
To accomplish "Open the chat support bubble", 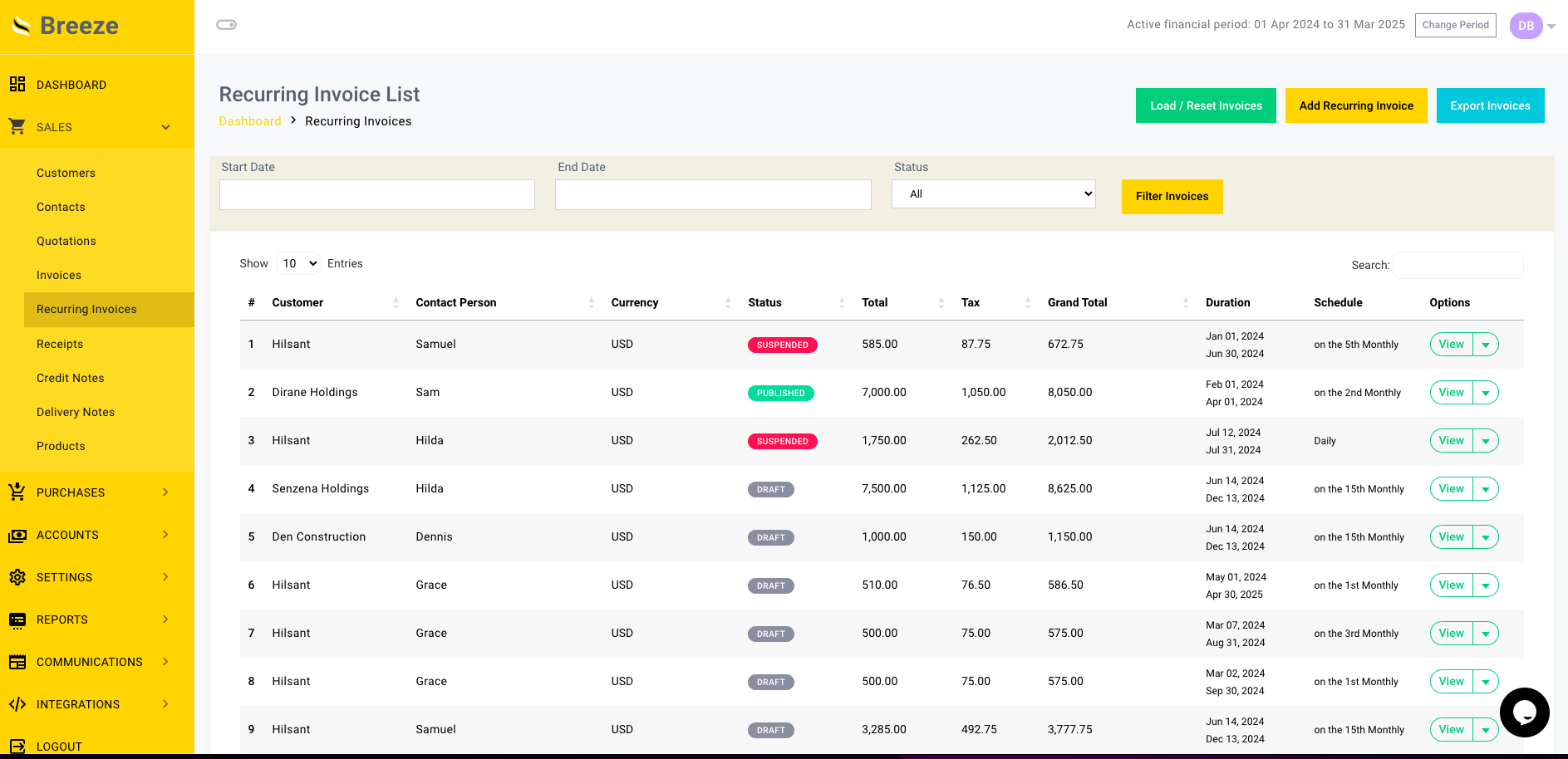I will 1525,712.
